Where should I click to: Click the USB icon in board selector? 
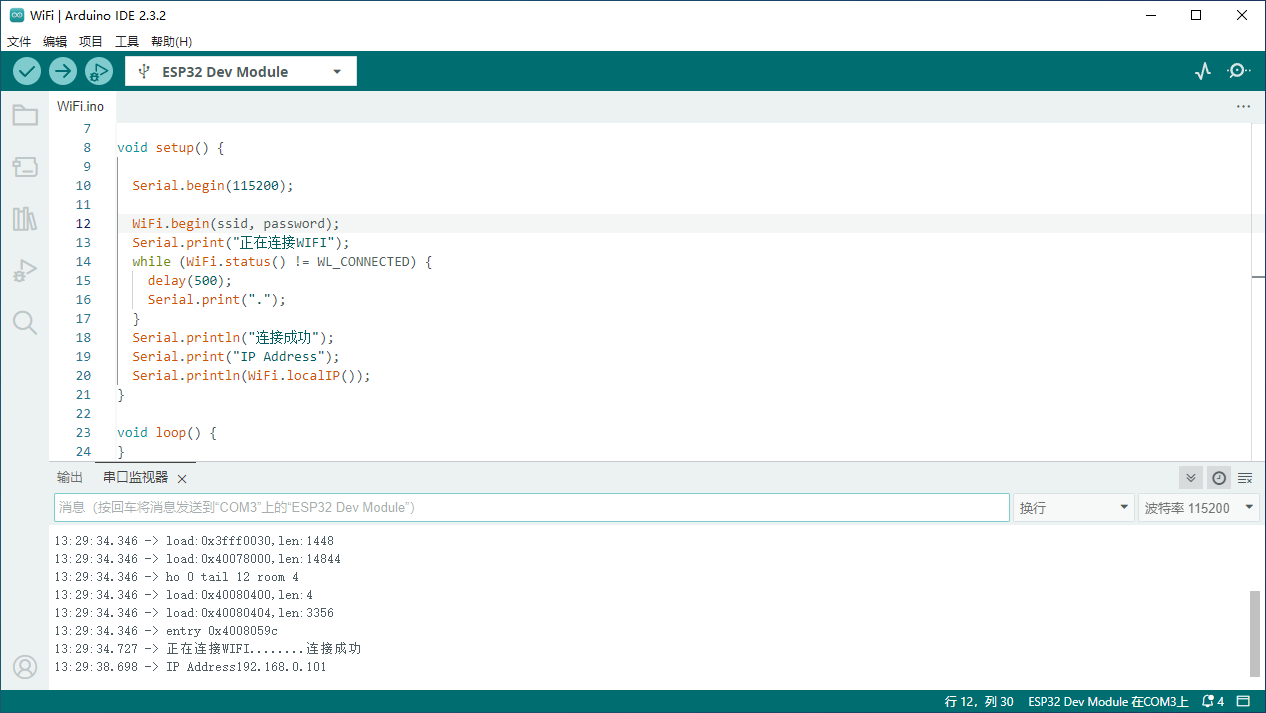[x=144, y=71]
